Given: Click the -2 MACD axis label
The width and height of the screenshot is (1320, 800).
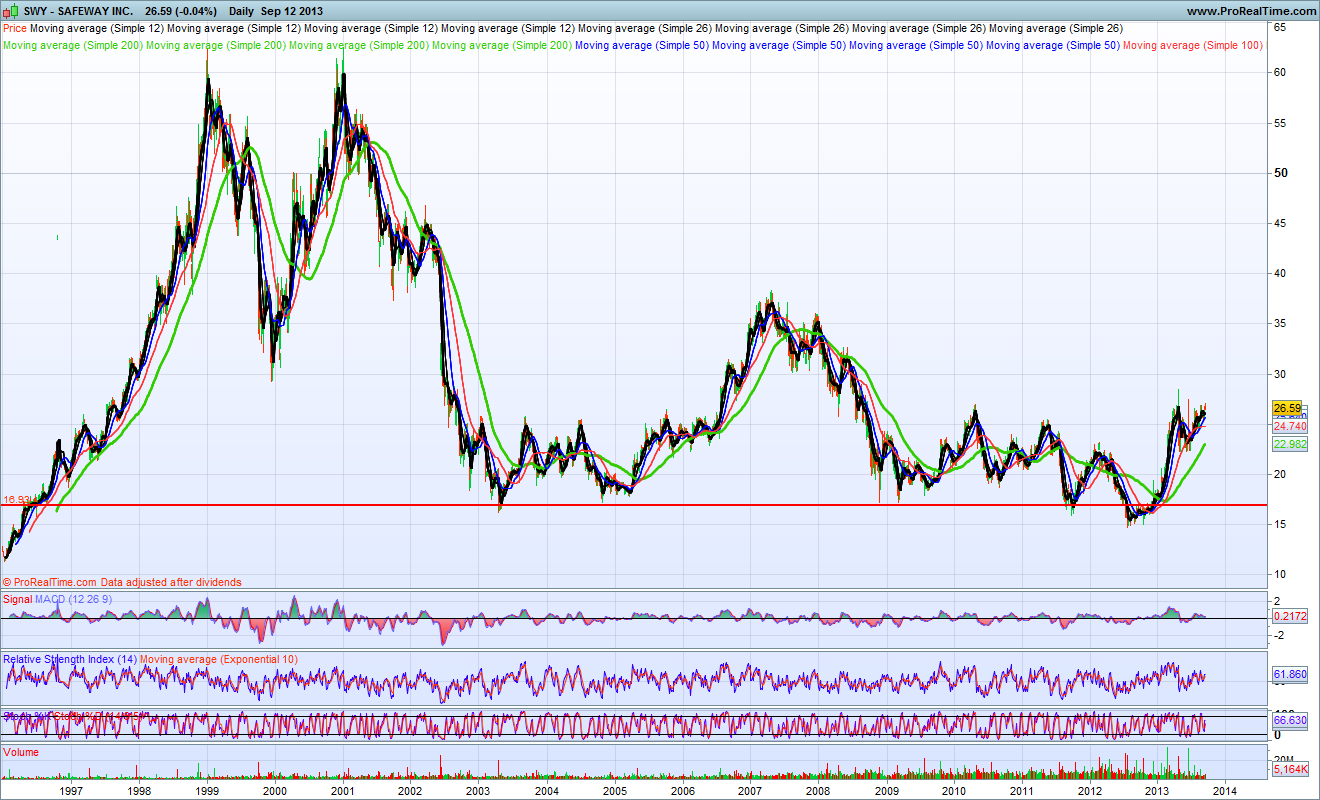Looking at the screenshot, I should click(1278, 635).
